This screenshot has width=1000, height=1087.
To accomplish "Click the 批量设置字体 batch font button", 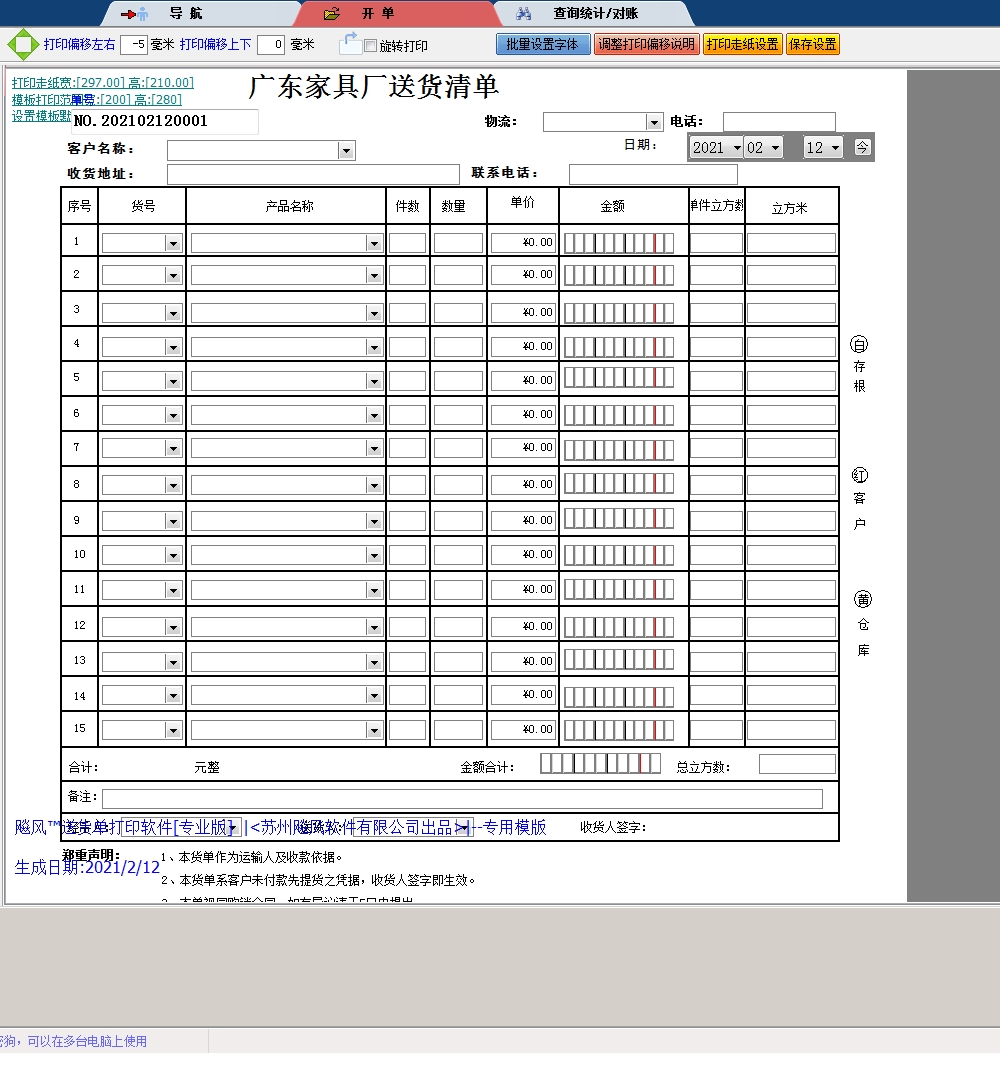I will pos(543,44).
